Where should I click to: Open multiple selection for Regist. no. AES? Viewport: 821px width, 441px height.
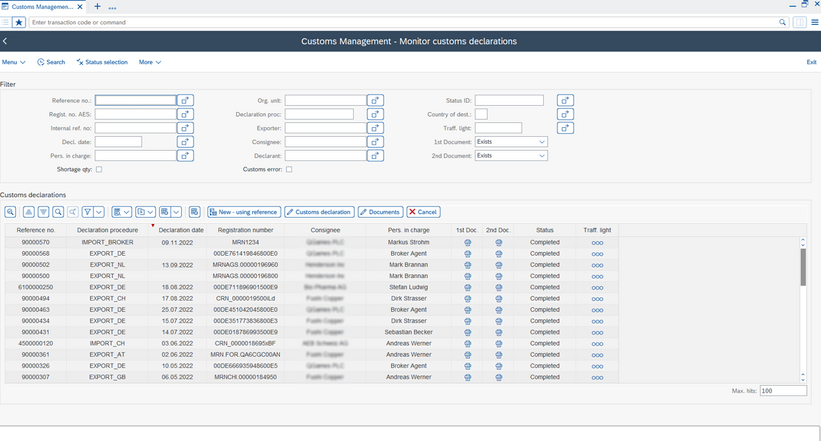point(185,114)
